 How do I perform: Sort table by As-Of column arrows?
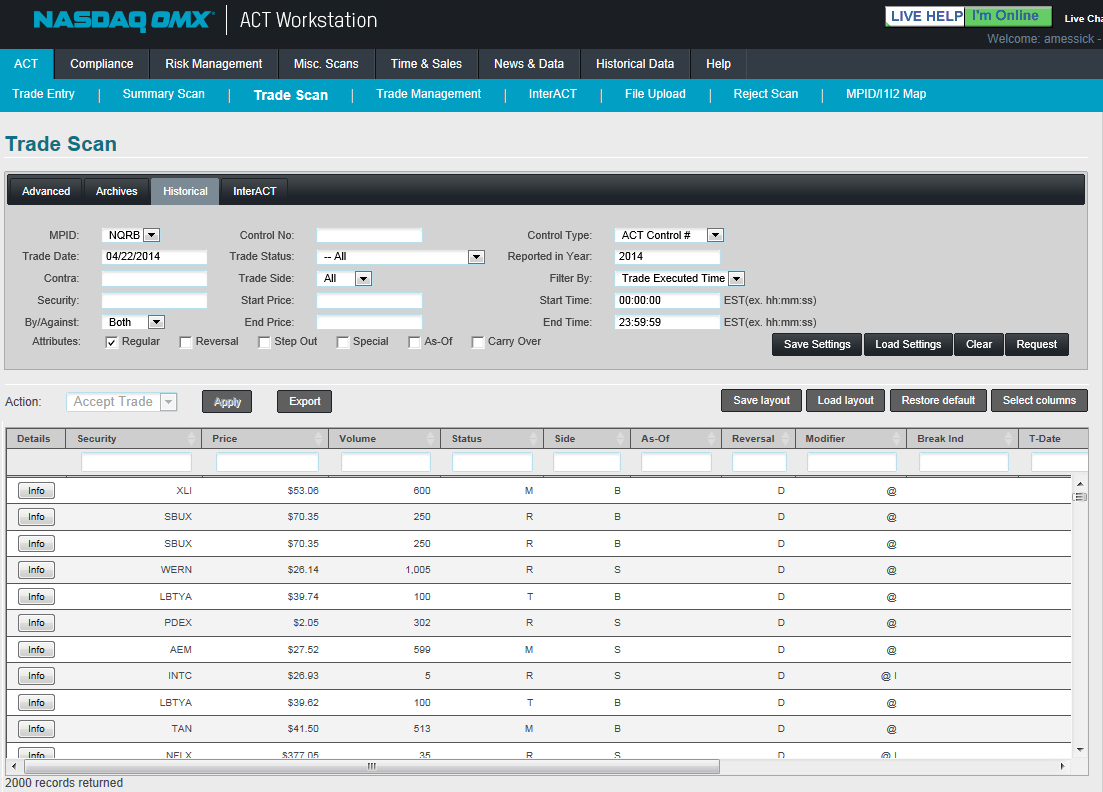712,438
